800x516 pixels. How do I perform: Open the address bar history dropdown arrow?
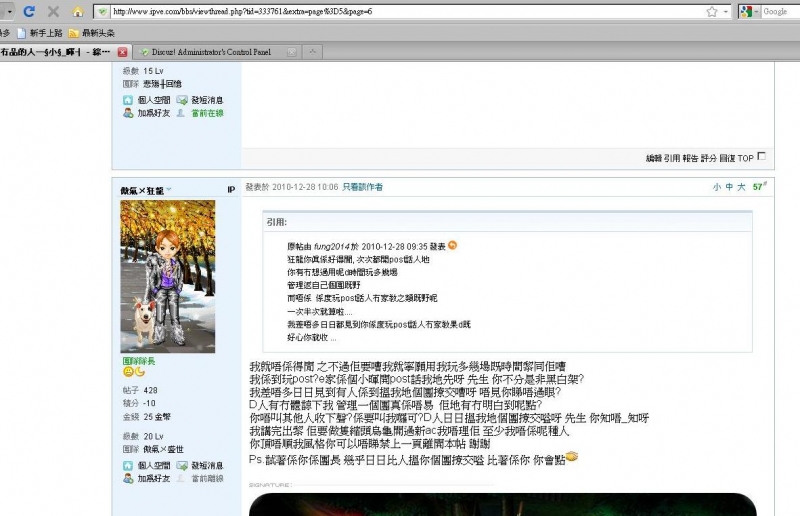[x=726, y=12]
